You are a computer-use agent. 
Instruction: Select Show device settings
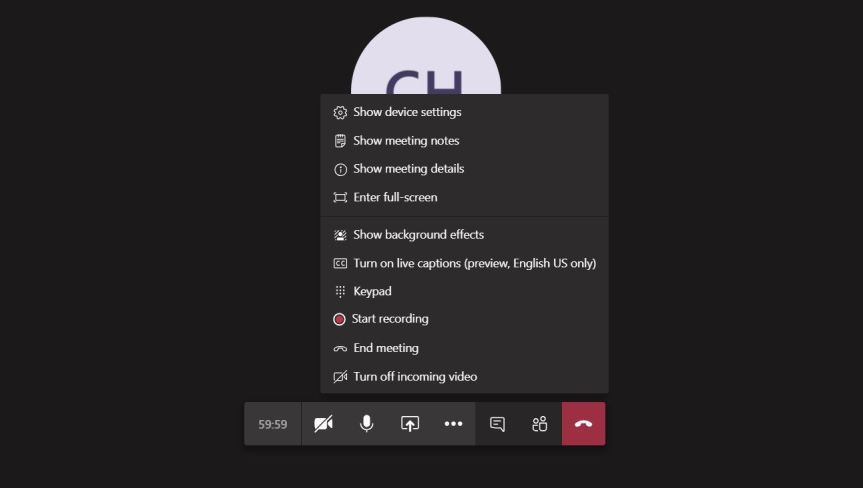(x=407, y=112)
